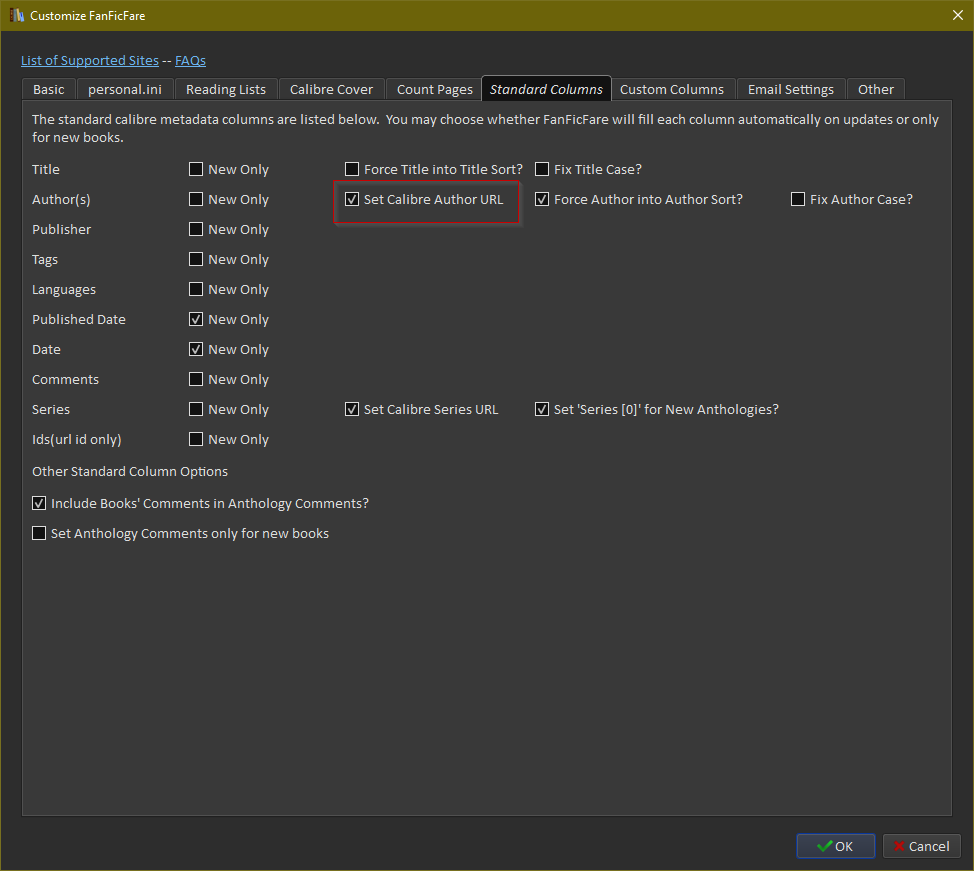This screenshot has height=871, width=974.
Task: Click the calibre books icon in title bar
Action: point(17,15)
